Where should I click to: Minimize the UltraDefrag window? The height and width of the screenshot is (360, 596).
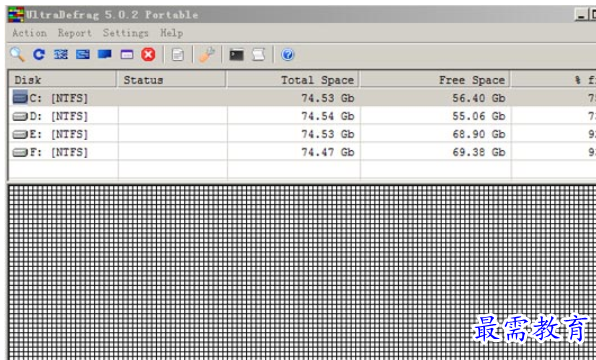pyautogui.click(x=580, y=15)
